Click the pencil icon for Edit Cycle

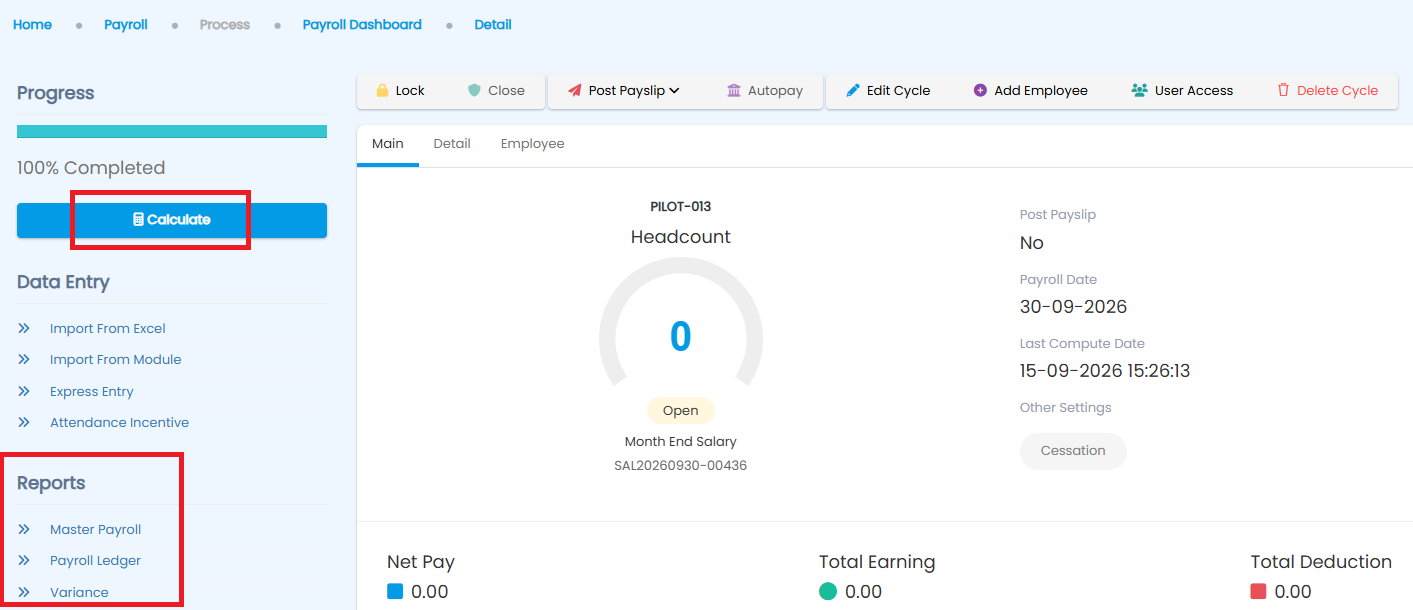pos(853,90)
